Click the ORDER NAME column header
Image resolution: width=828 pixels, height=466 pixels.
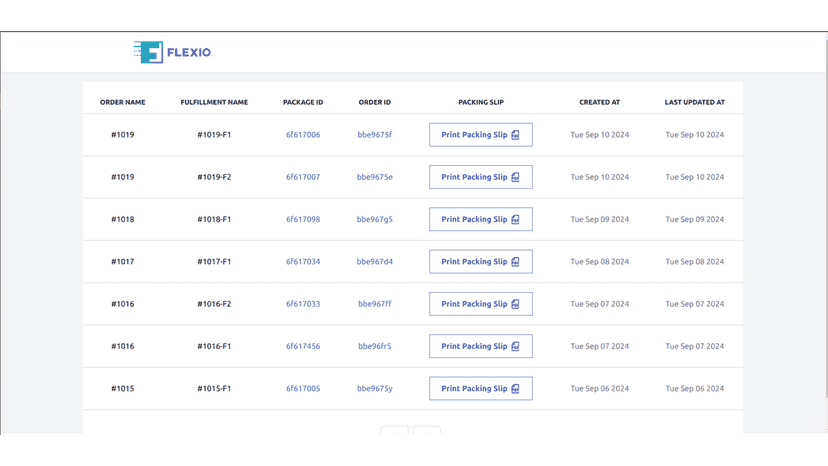point(123,102)
